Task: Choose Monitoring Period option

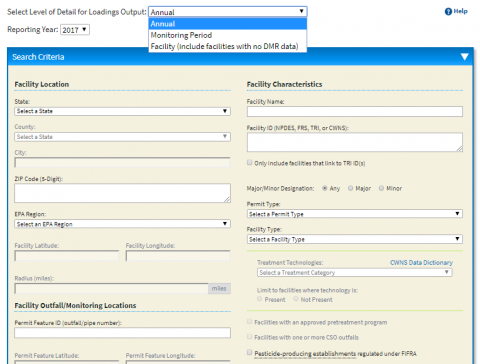Action: click(x=227, y=35)
